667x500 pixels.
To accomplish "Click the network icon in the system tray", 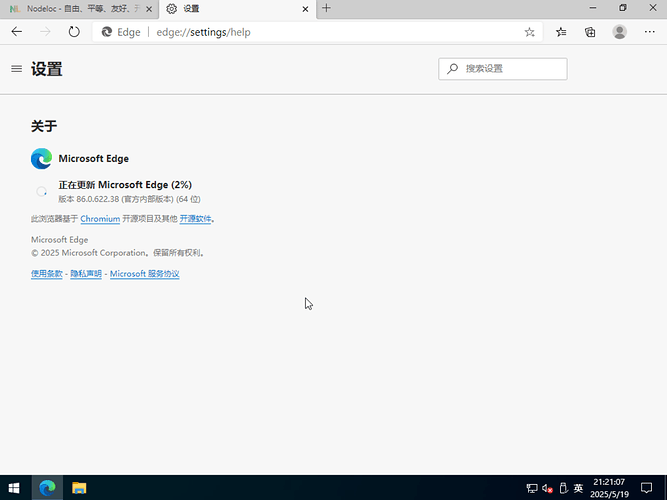I will point(532,488).
